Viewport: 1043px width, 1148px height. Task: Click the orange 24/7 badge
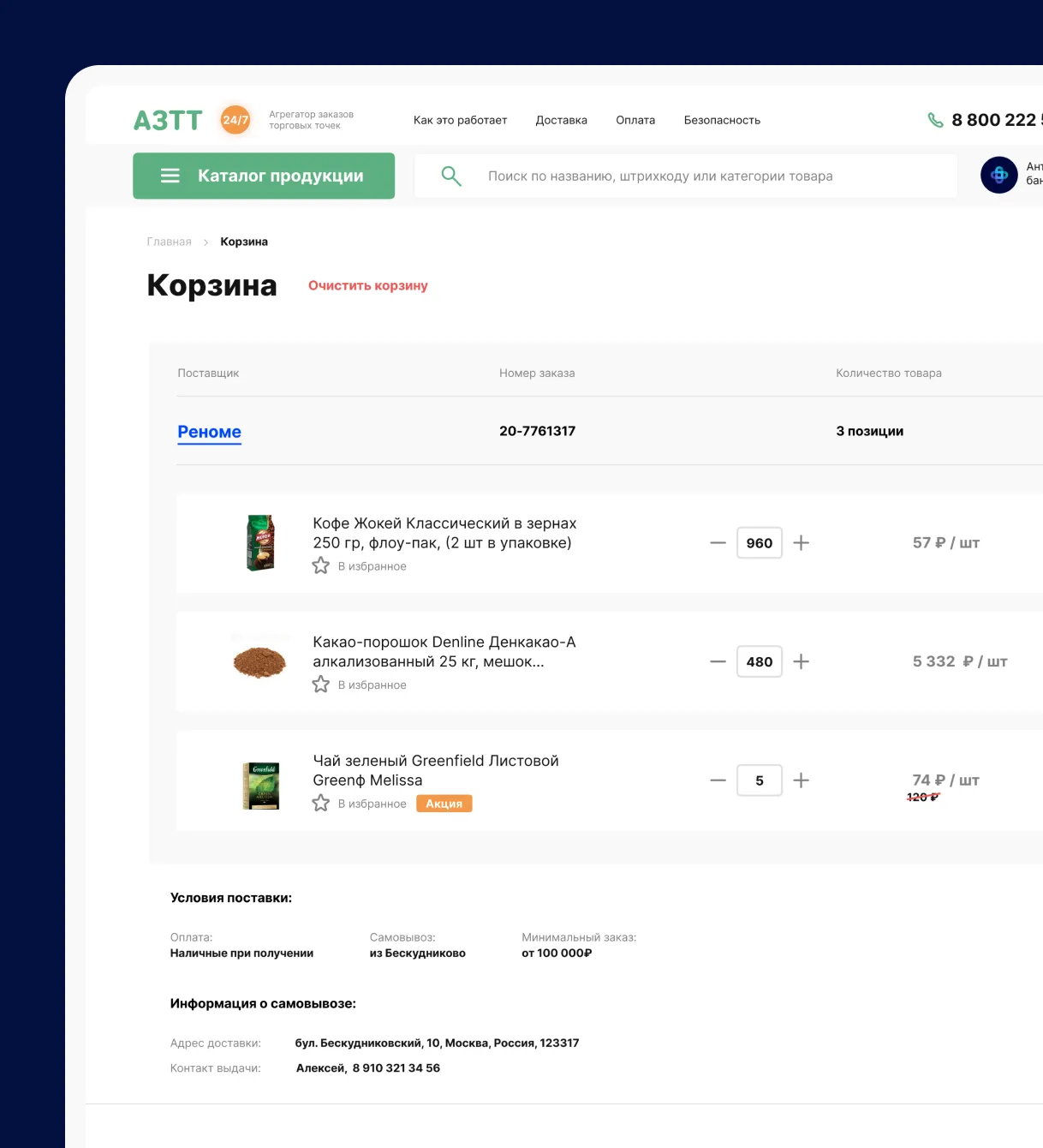click(x=235, y=120)
